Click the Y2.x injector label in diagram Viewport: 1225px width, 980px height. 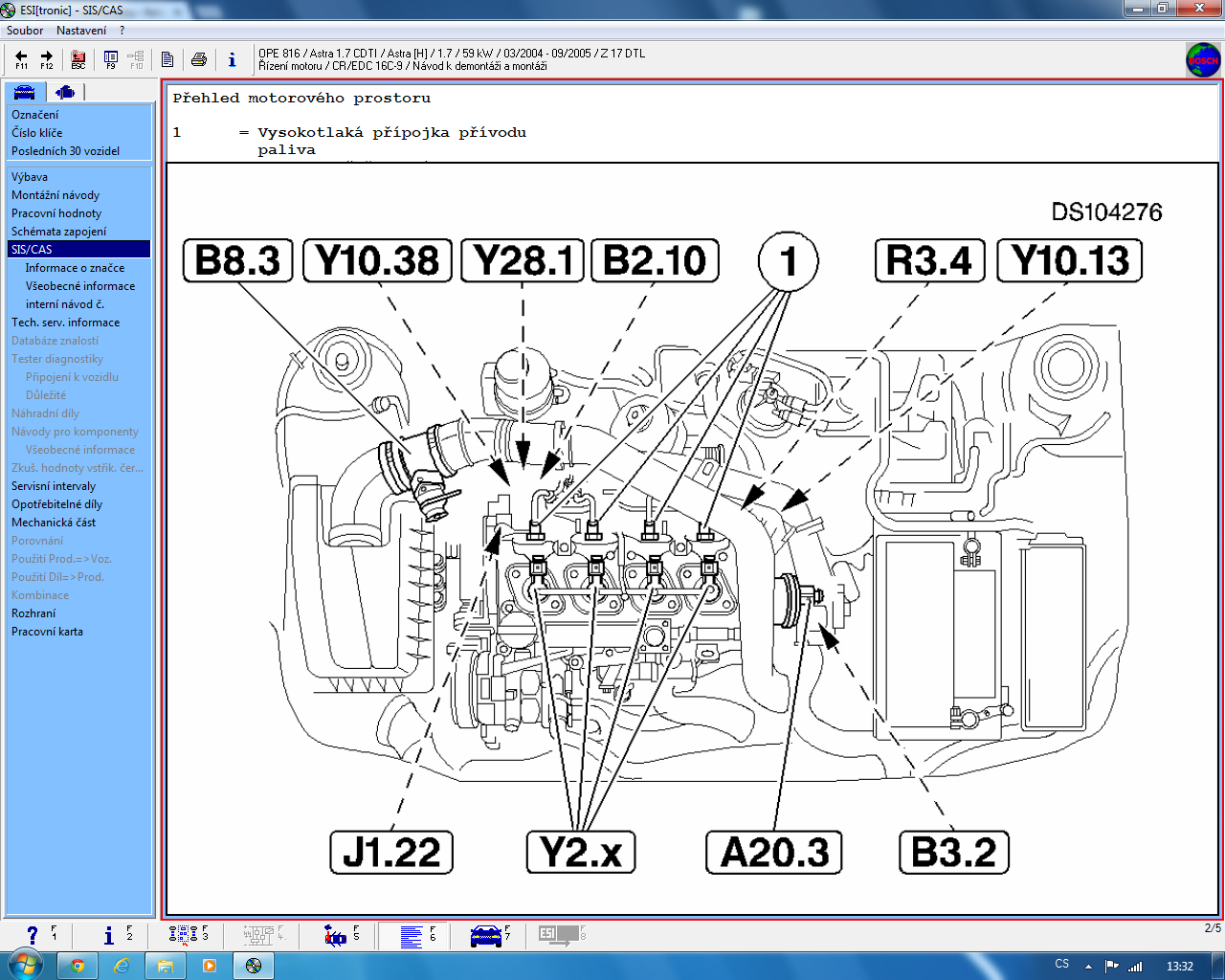pyautogui.click(x=581, y=853)
